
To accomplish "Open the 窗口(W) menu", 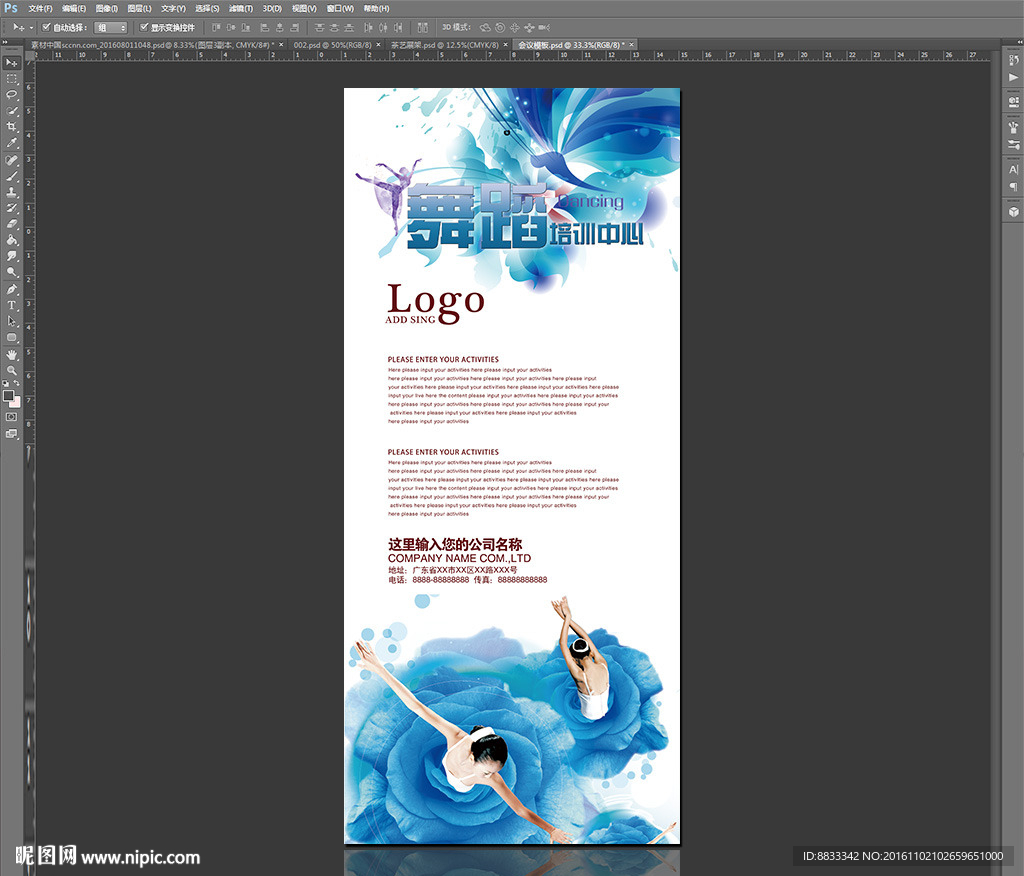I will [x=340, y=8].
